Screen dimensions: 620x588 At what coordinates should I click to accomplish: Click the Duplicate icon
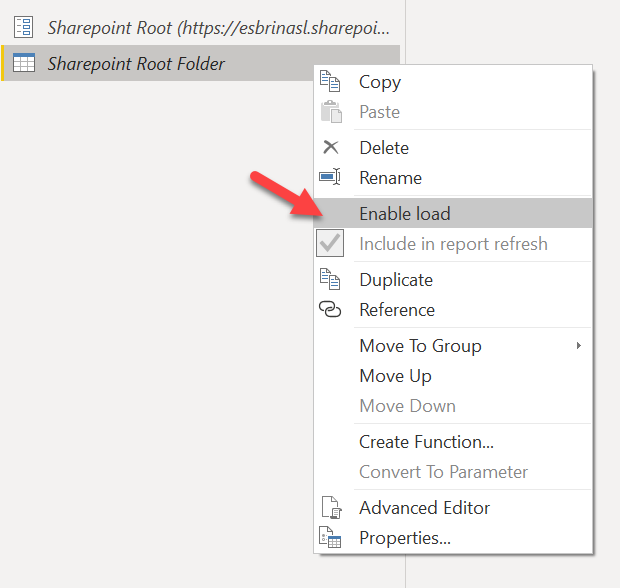pos(331,280)
